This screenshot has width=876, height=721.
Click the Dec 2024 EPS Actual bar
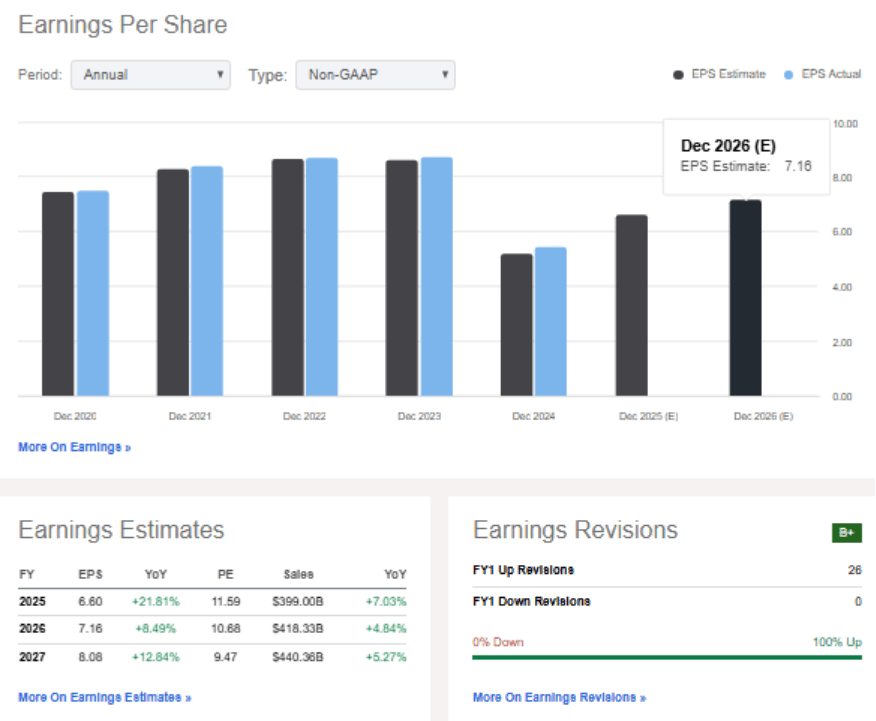click(x=550, y=321)
